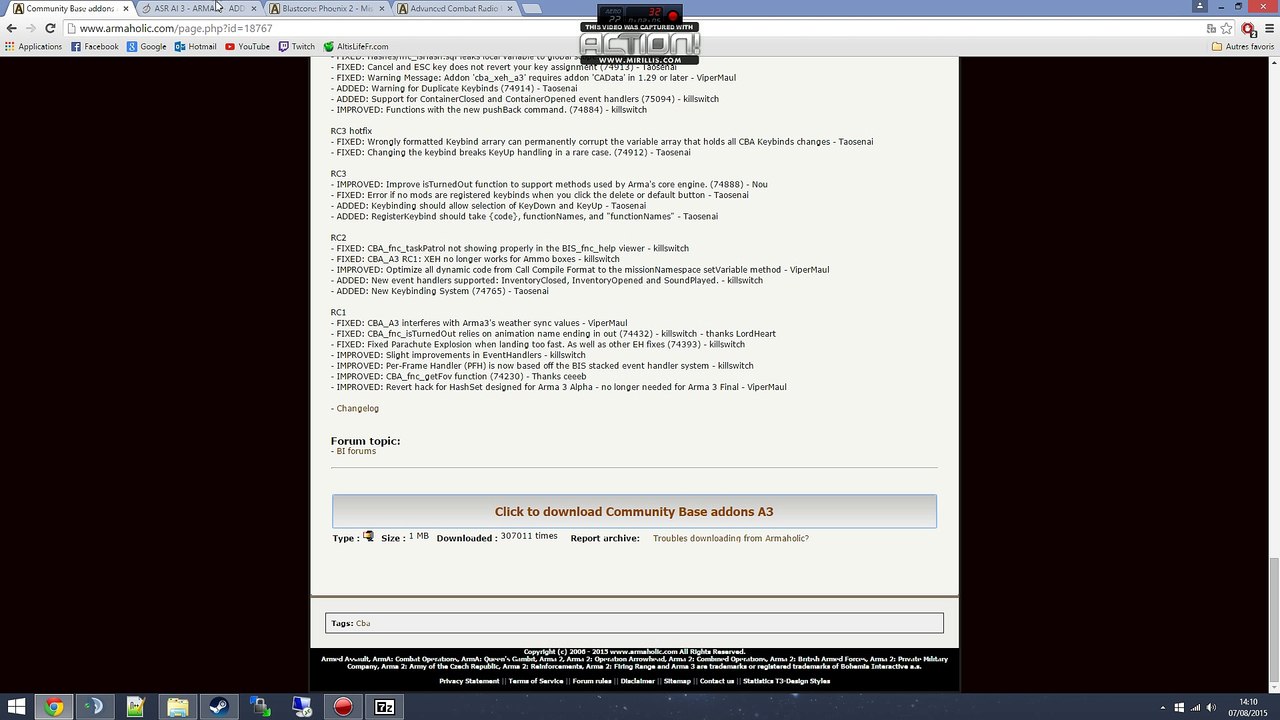This screenshot has width=1280, height=720.
Task: Click the scrollbar down arrow
Action: [x=1273, y=688]
